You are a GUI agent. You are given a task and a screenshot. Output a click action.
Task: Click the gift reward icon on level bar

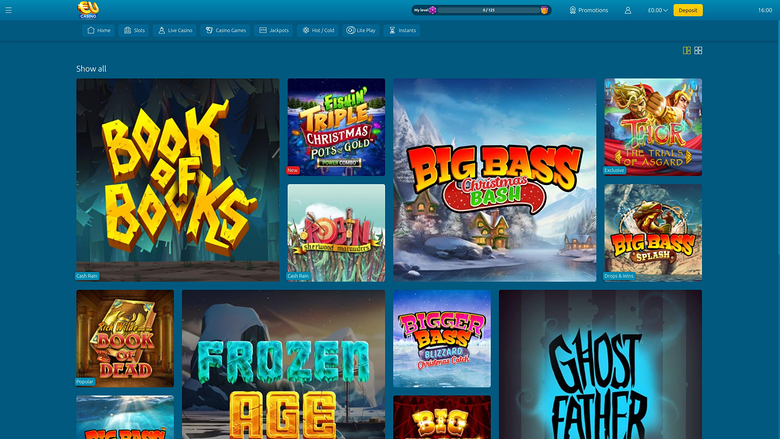(x=545, y=10)
